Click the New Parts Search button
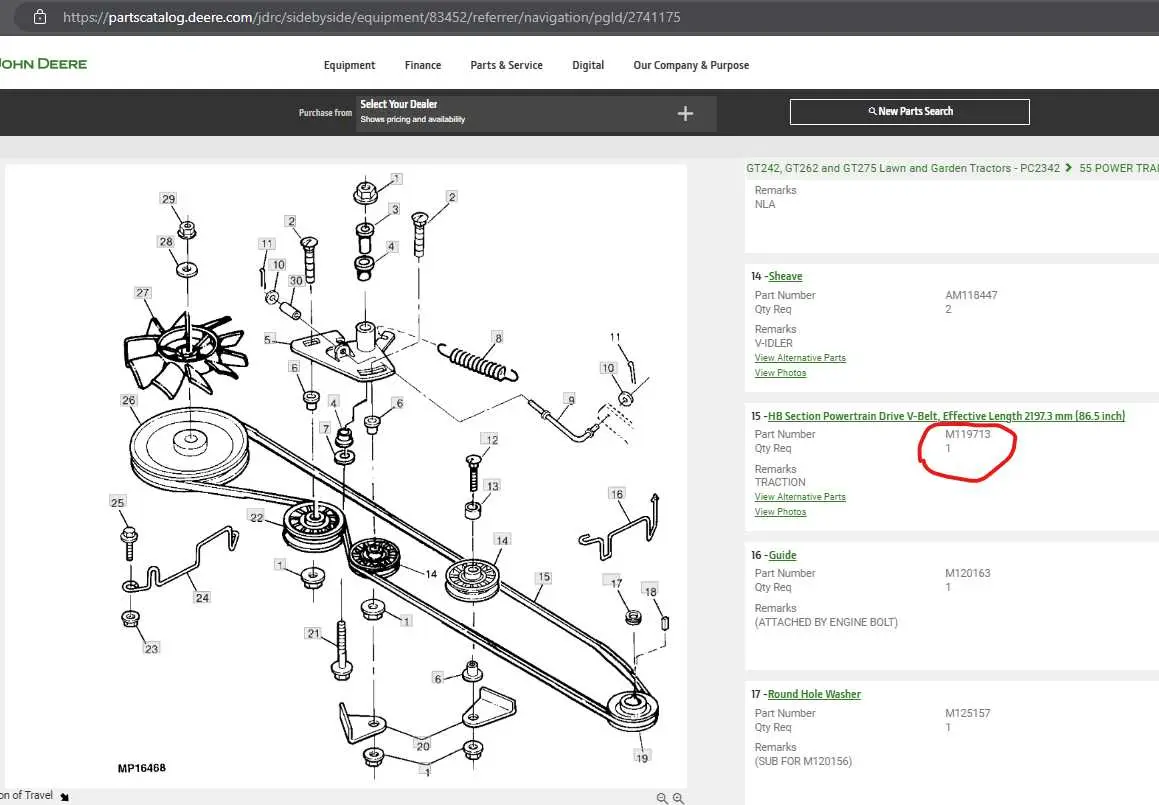The width and height of the screenshot is (1159, 805). pyautogui.click(x=909, y=112)
